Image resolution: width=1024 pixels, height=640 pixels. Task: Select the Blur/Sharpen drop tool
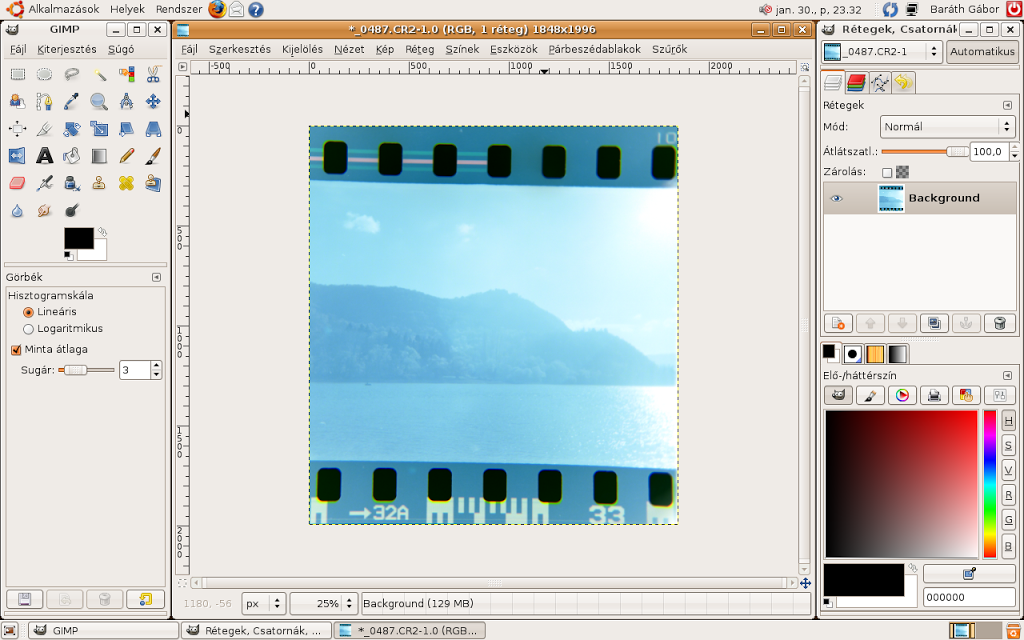[x=18, y=210]
